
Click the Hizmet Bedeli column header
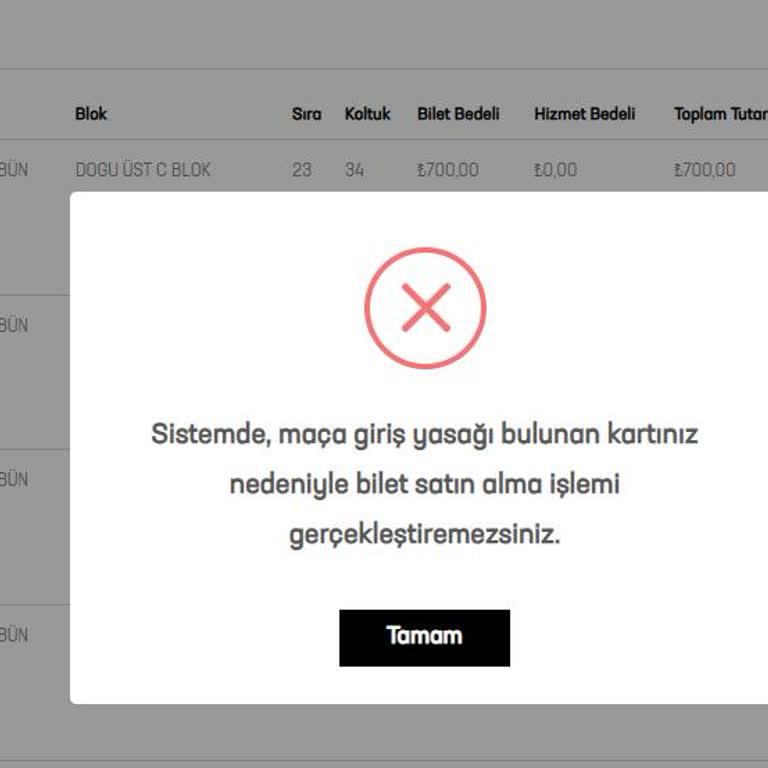(584, 114)
